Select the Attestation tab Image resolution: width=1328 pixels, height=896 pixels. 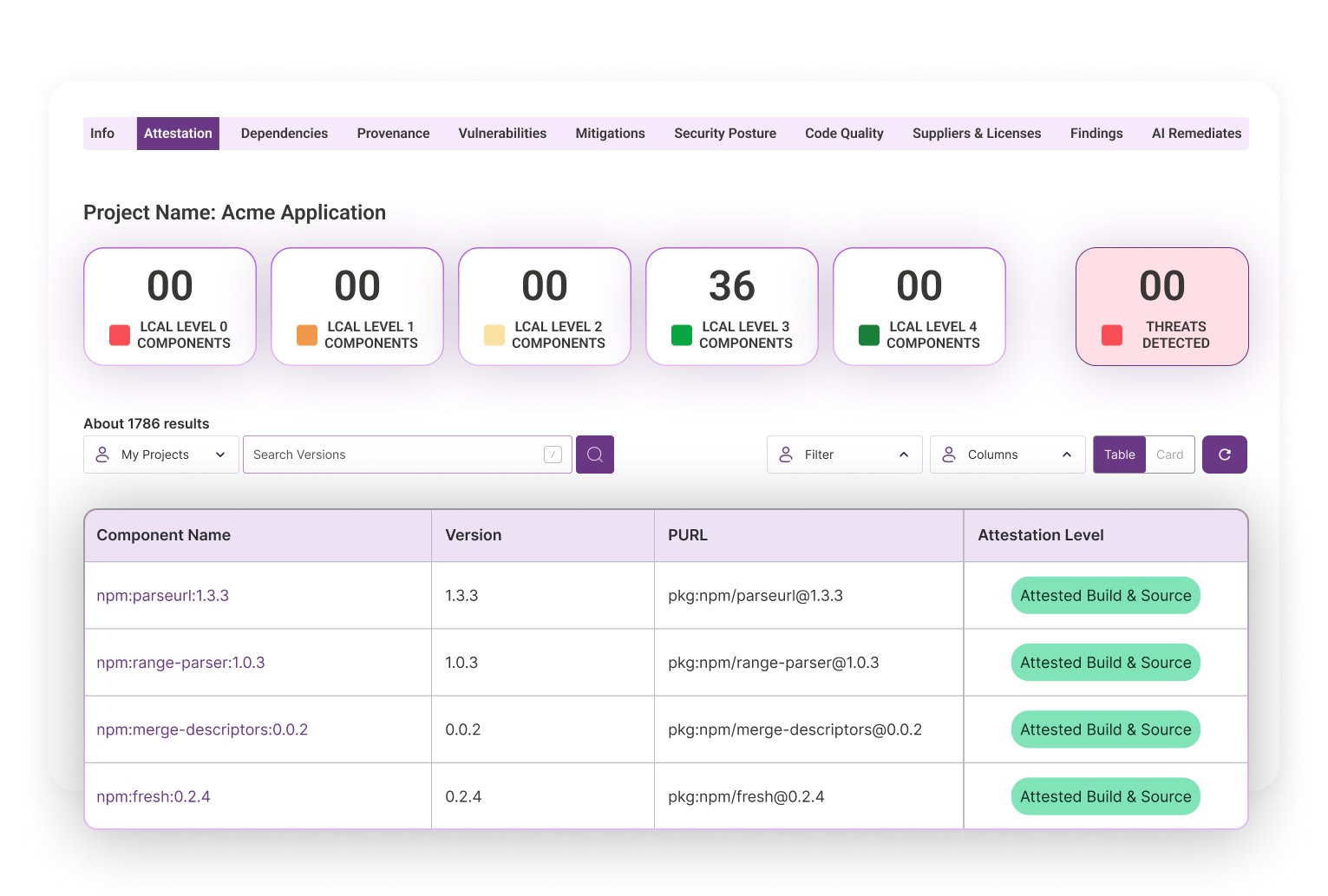[178, 134]
